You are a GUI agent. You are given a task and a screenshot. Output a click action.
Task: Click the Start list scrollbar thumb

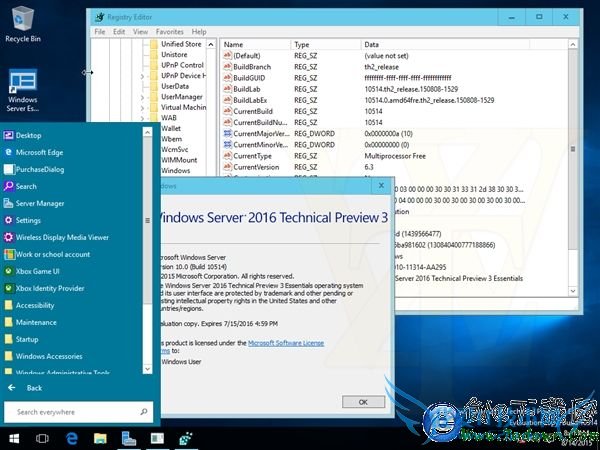(x=148, y=220)
